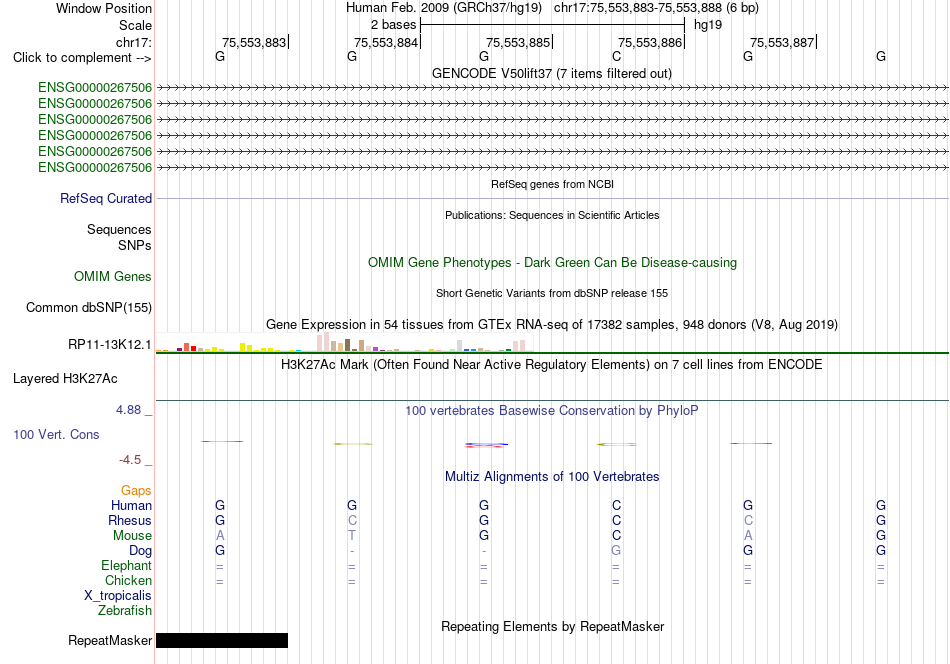Click the 'Scale' track label
This screenshot has height=664, width=950.
135,25
